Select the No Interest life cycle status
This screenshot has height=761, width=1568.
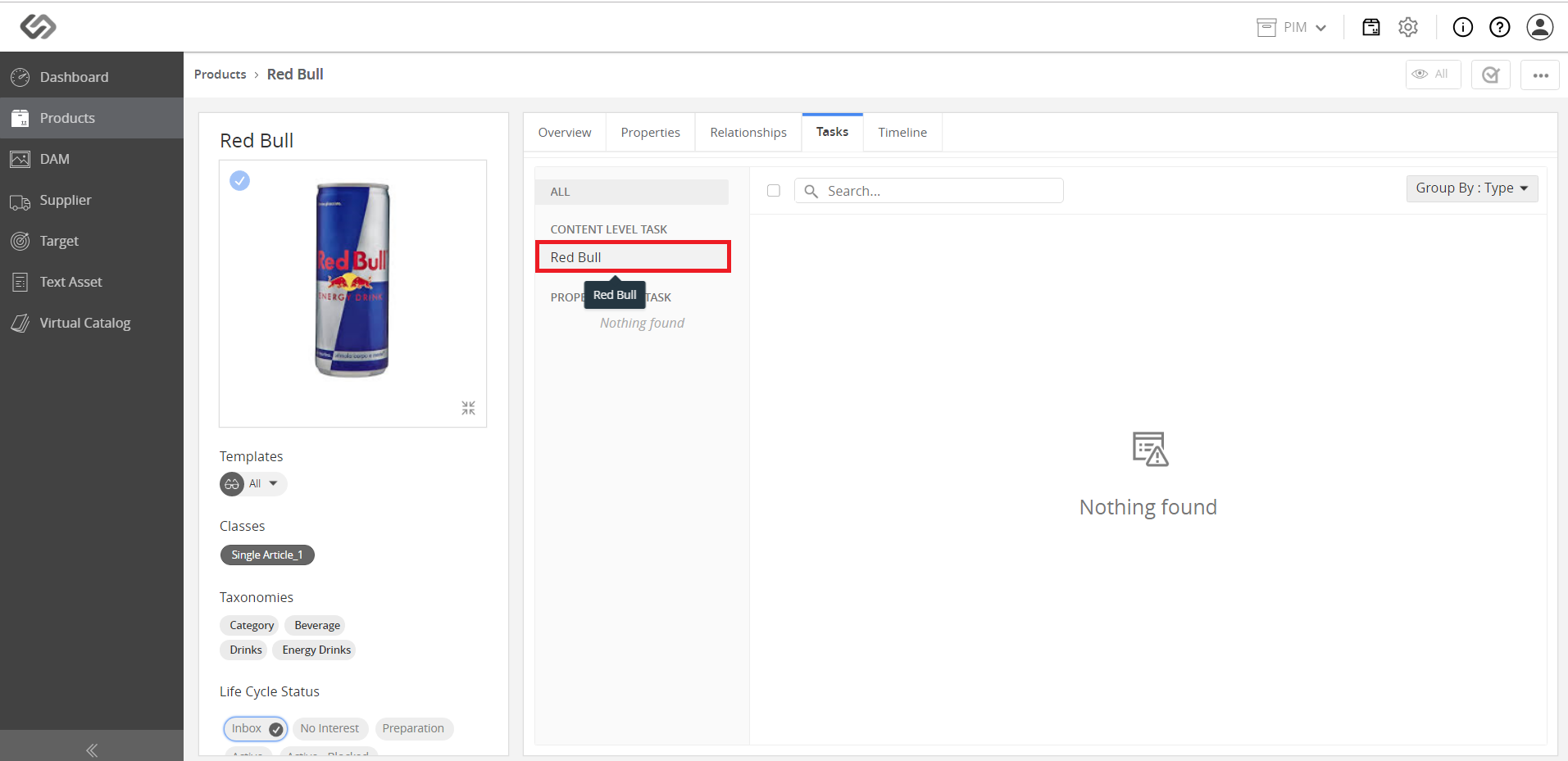(330, 728)
